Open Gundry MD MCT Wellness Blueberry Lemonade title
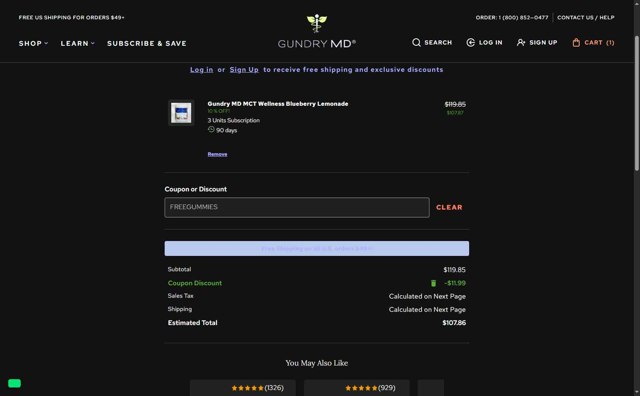This screenshot has width=640, height=396. [278, 104]
